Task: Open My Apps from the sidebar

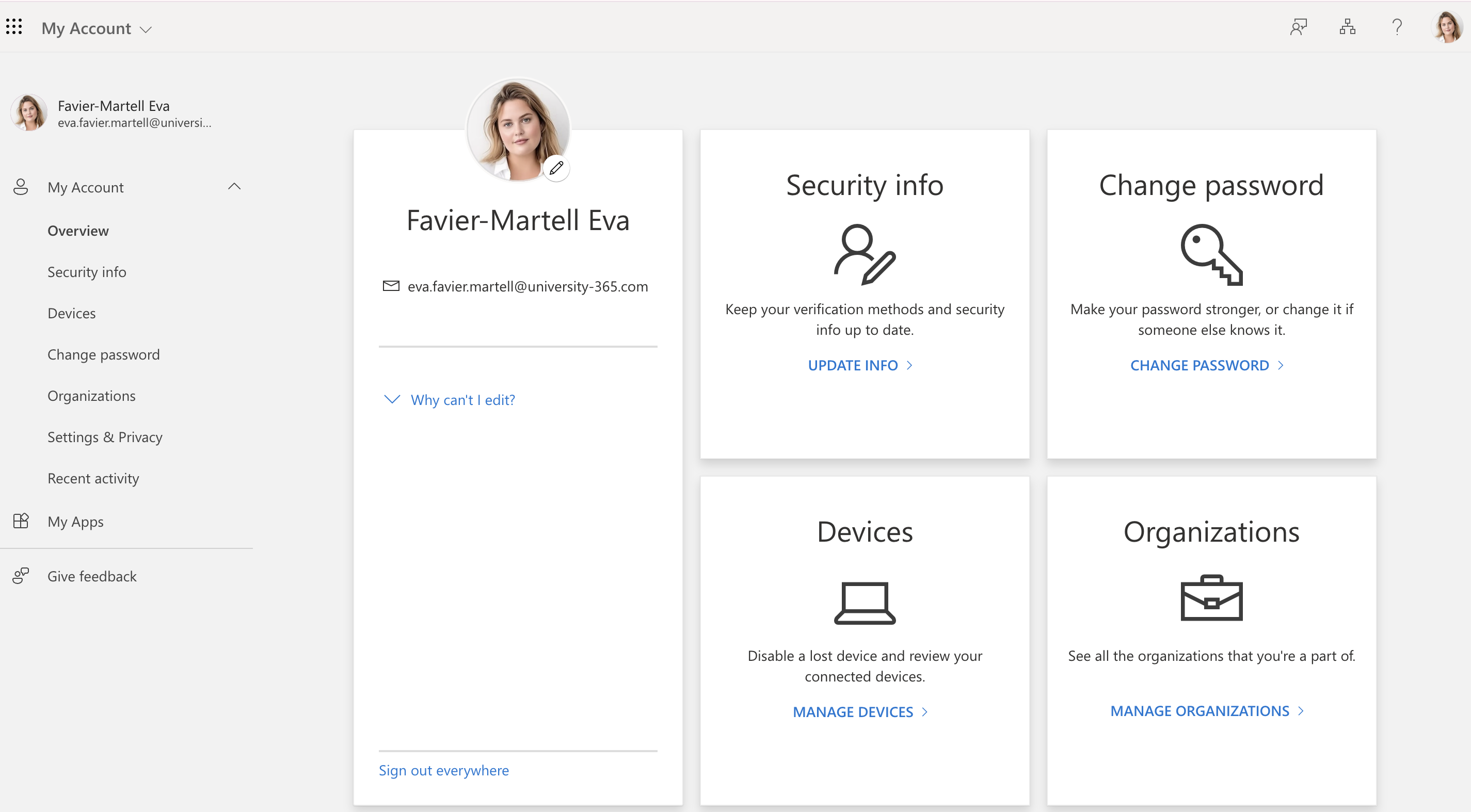Action: click(x=75, y=522)
